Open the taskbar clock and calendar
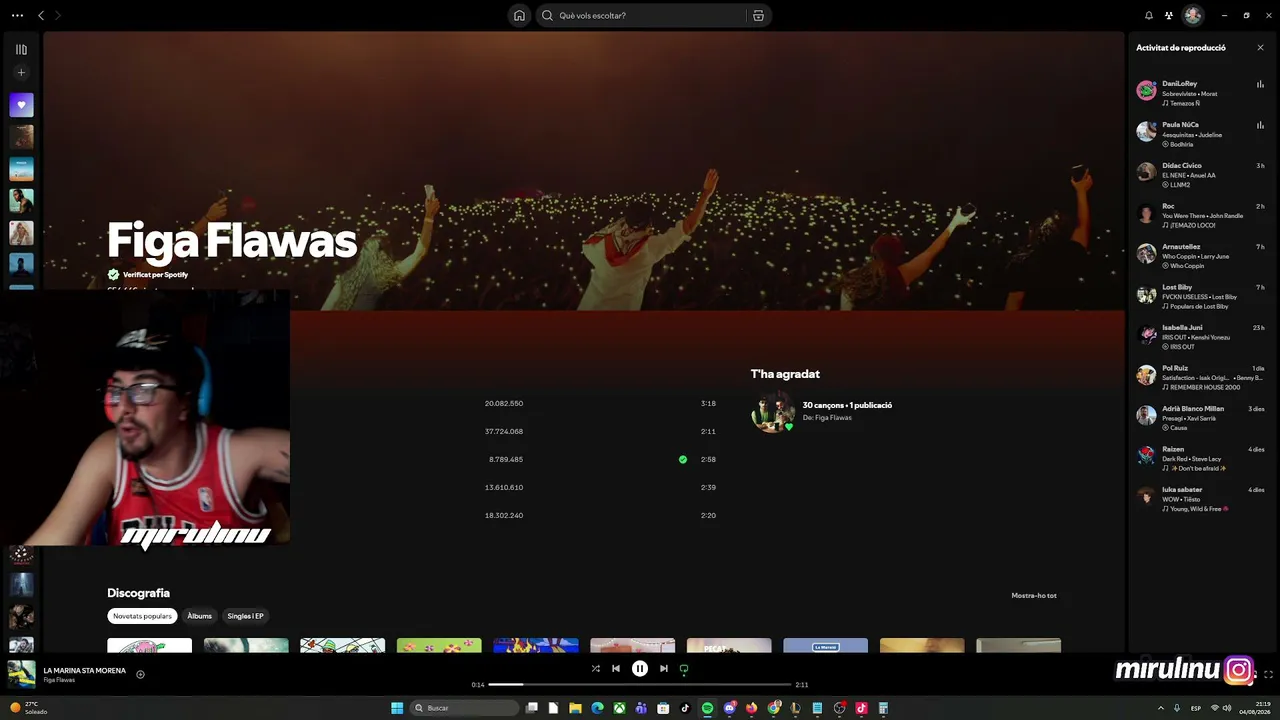Viewport: 1280px width, 720px height. tap(1255, 708)
